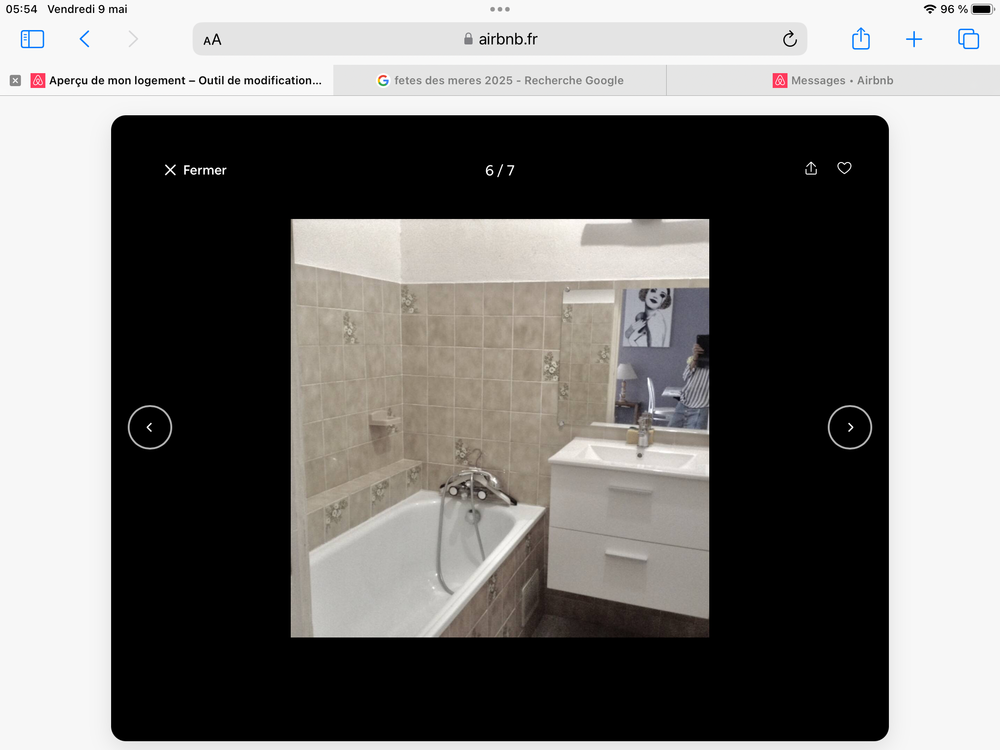The height and width of the screenshot is (750, 1000).
Task: Switch to fetes des meres 2025 tab
Action: [x=500, y=80]
